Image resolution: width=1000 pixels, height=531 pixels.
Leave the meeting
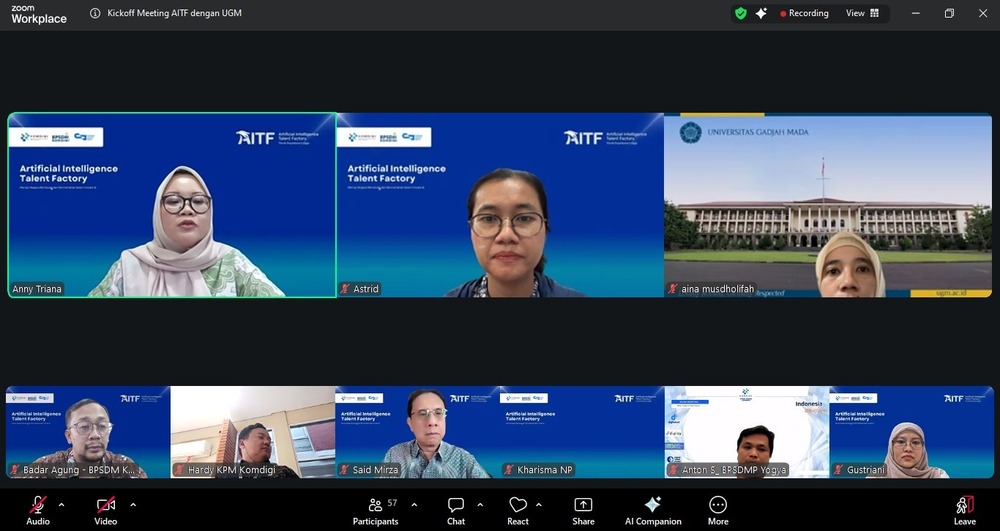click(x=964, y=507)
